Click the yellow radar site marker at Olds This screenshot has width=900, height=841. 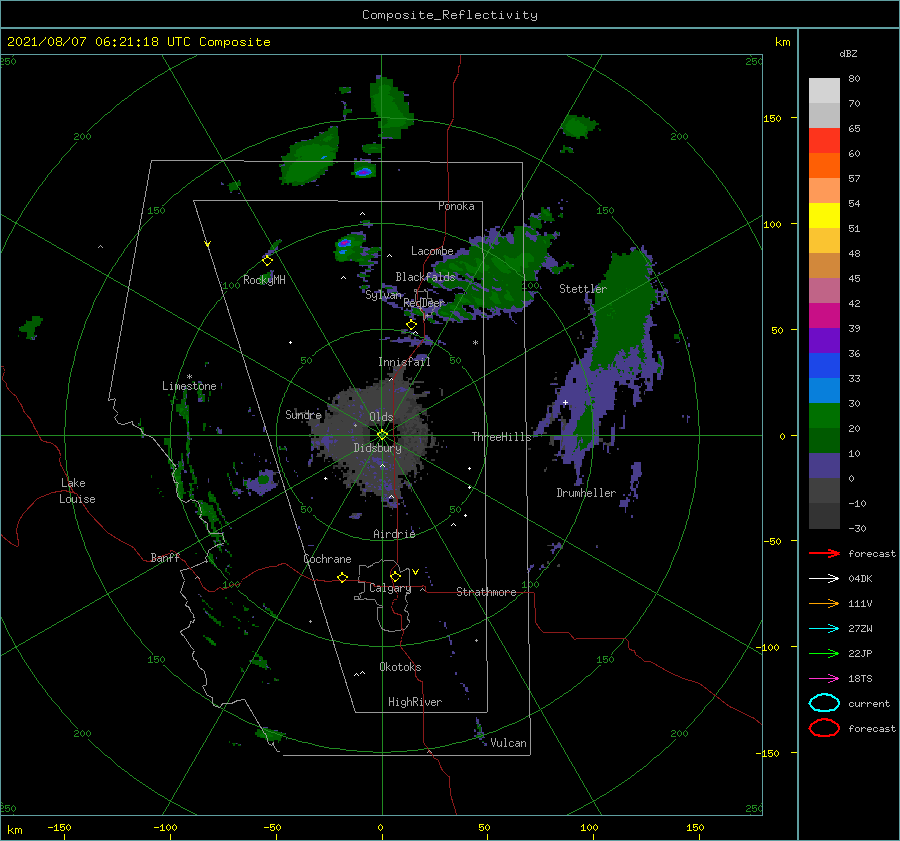click(x=382, y=435)
